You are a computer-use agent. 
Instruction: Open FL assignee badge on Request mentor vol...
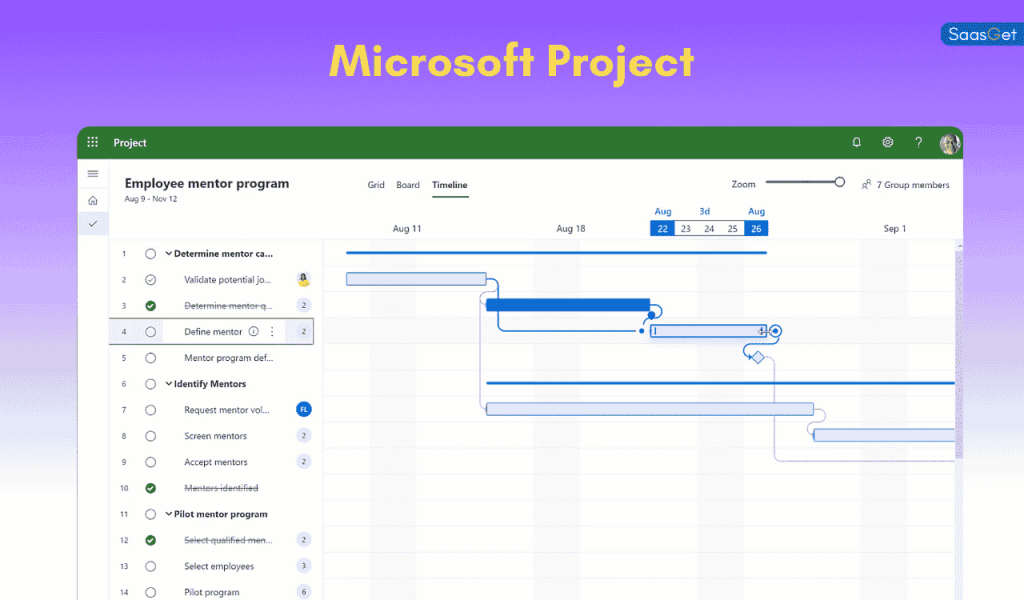coord(304,409)
